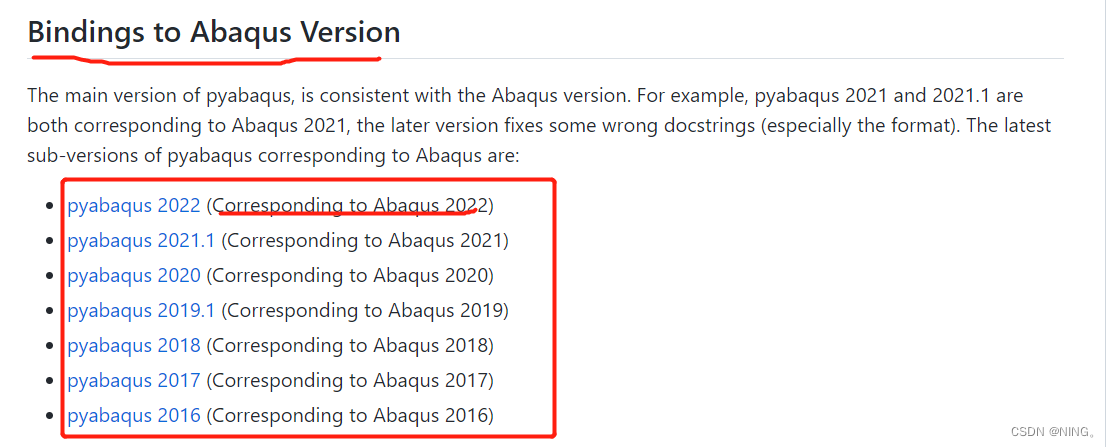This screenshot has width=1109, height=447.
Task: Click the text Corresponding to Abaqus 2022
Action: 350,206
